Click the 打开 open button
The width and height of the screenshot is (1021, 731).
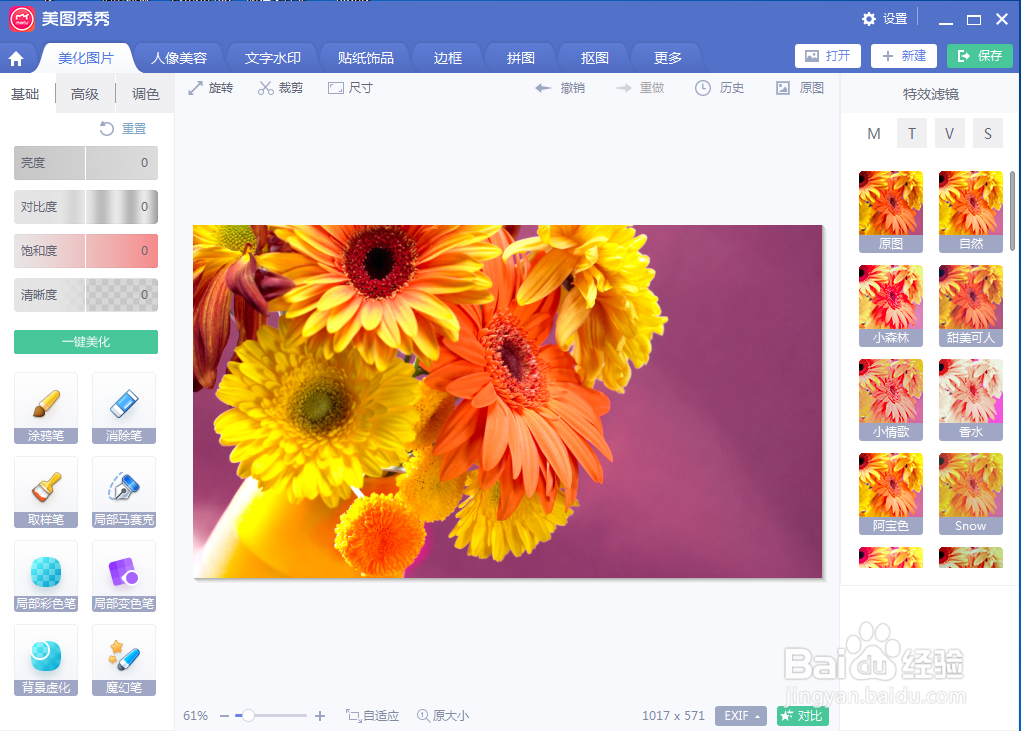click(x=828, y=56)
